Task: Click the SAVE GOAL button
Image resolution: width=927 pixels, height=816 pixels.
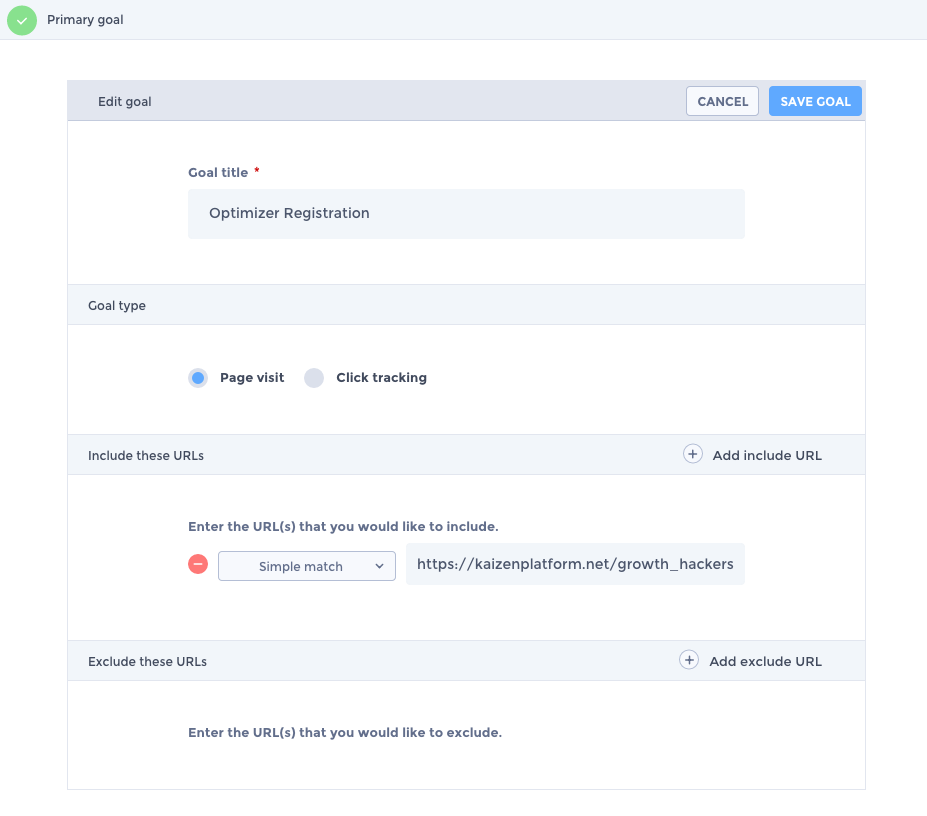Action: click(x=815, y=101)
